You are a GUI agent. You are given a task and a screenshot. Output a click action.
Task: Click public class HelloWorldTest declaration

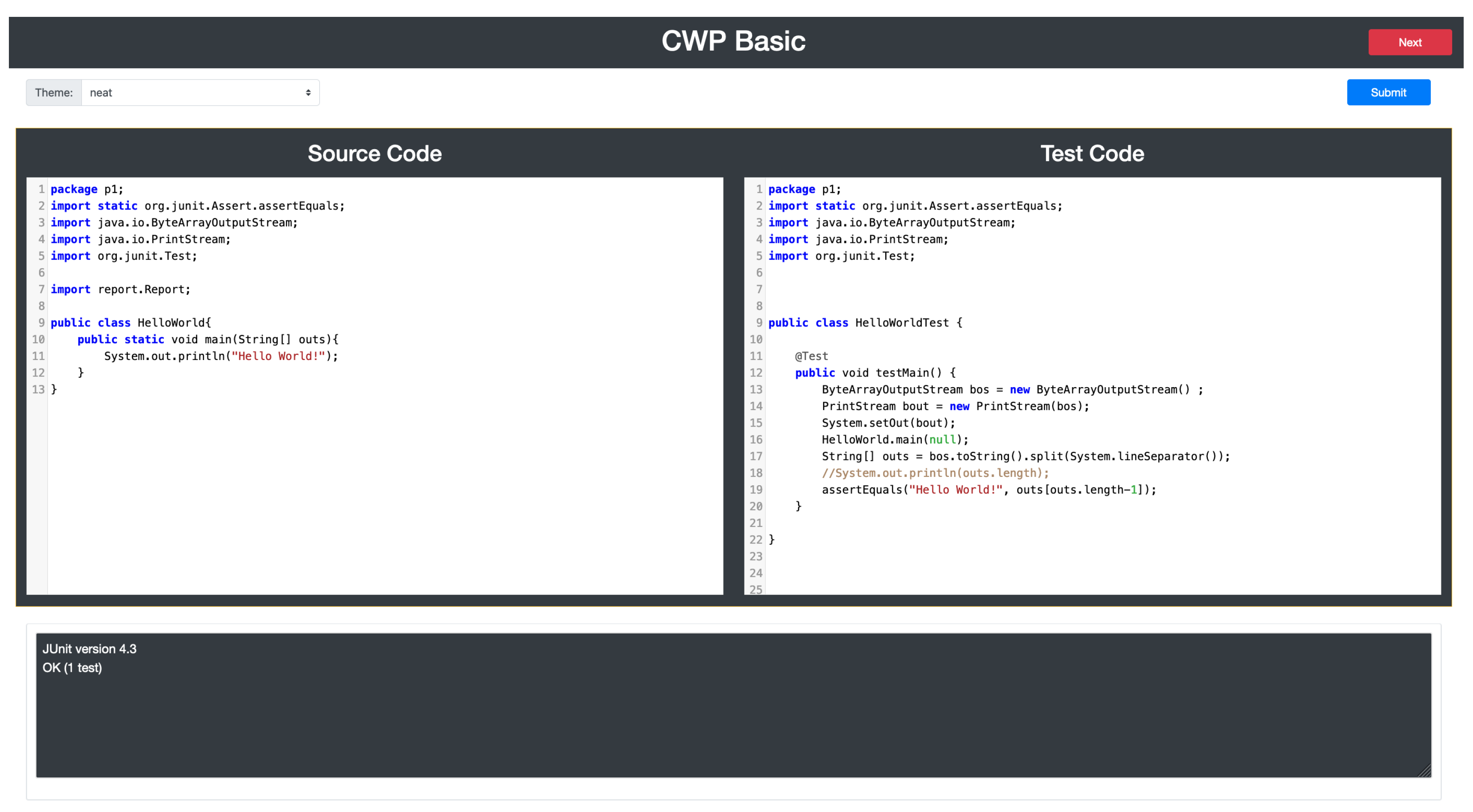(x=864, y=323)
